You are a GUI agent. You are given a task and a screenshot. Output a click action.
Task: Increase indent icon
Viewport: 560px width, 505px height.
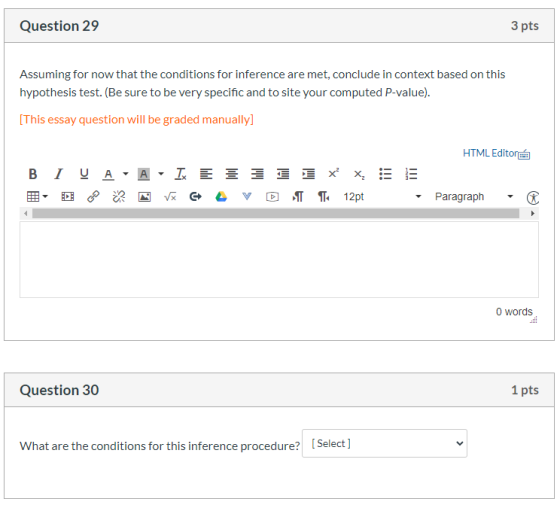click(308, 174)
